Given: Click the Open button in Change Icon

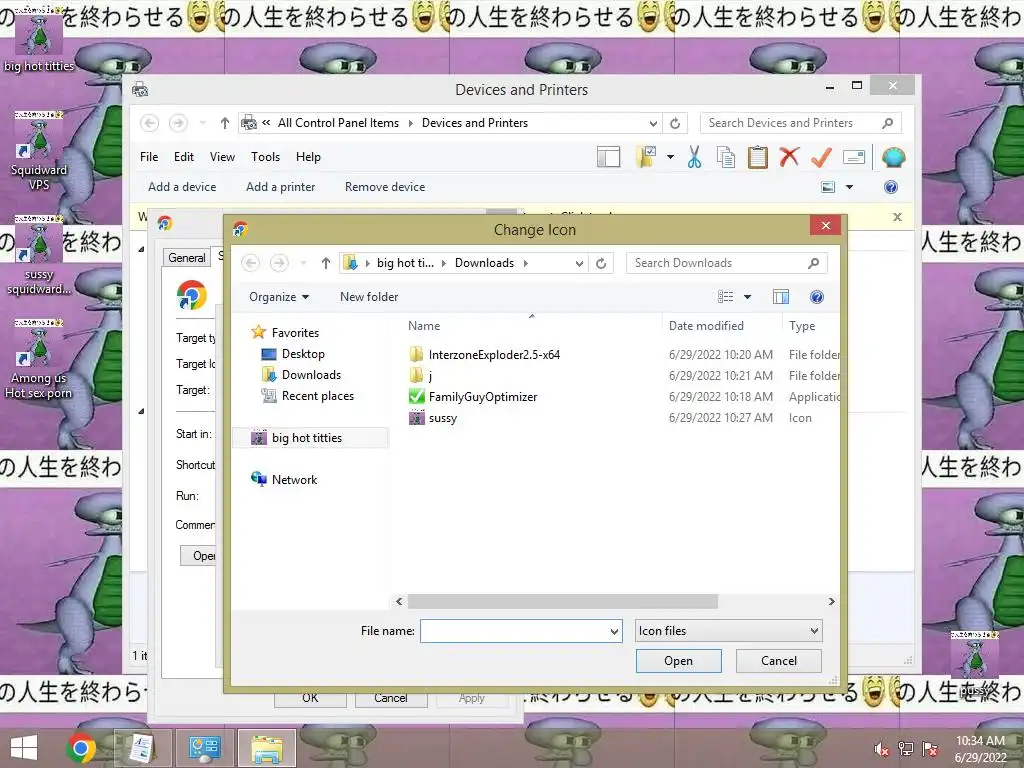Looking at the screenshot, I should [679, 661].
